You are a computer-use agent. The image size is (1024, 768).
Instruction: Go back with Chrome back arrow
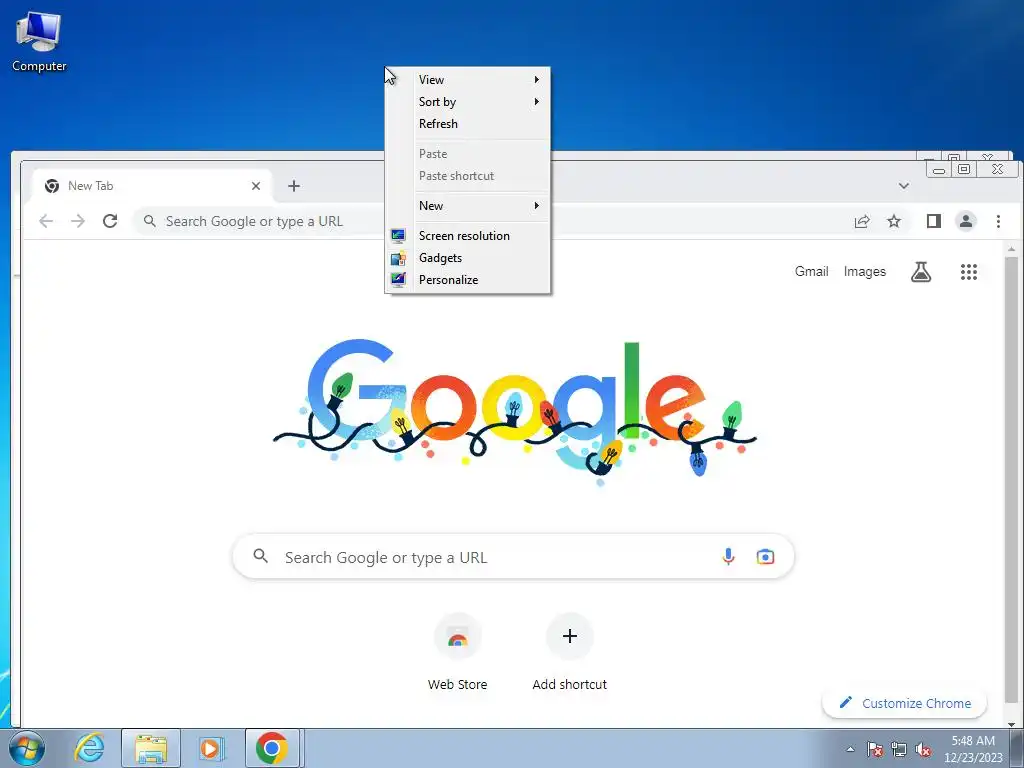[x=46, y=221]
